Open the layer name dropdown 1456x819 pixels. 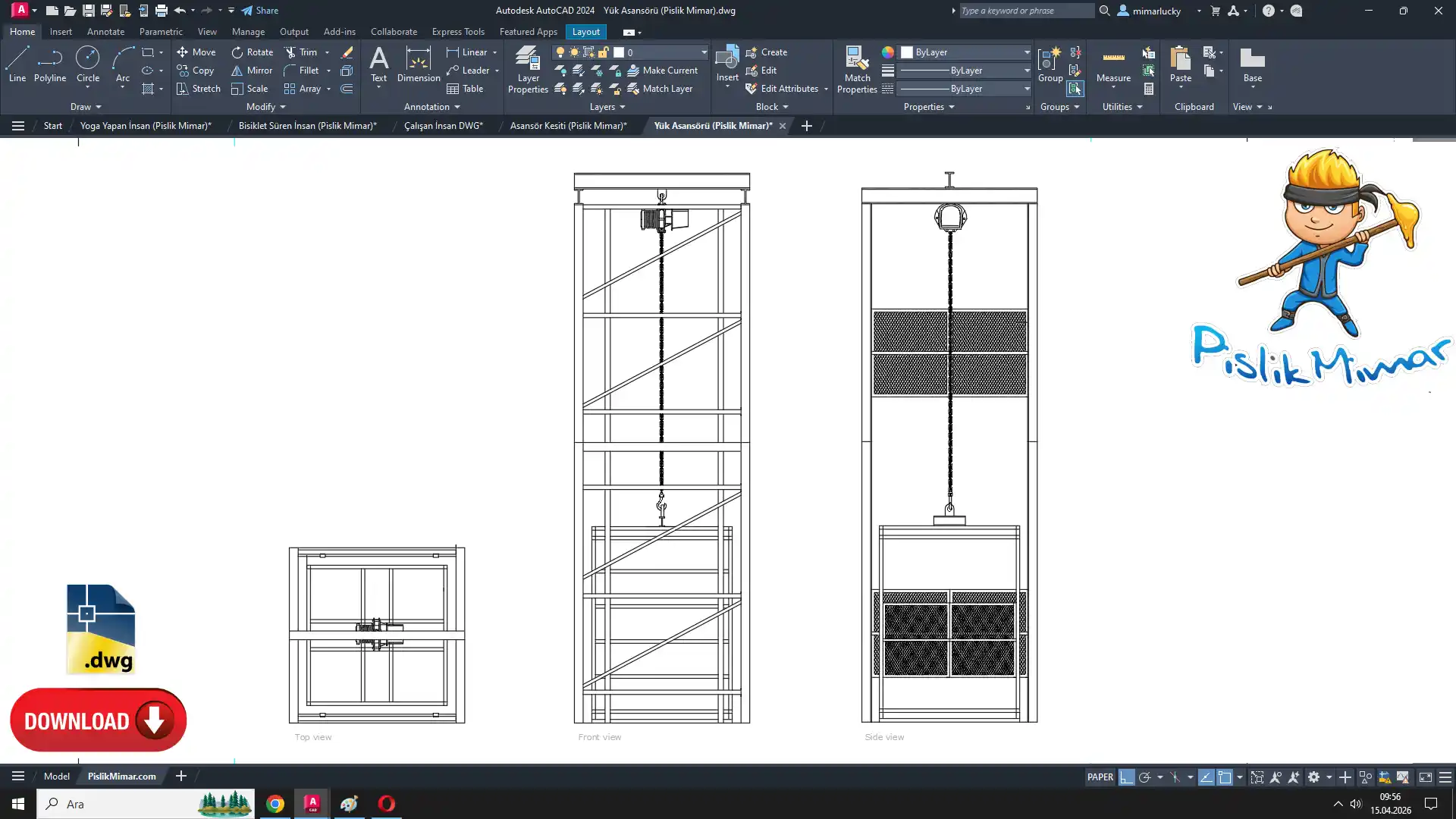tap(703, 52)
